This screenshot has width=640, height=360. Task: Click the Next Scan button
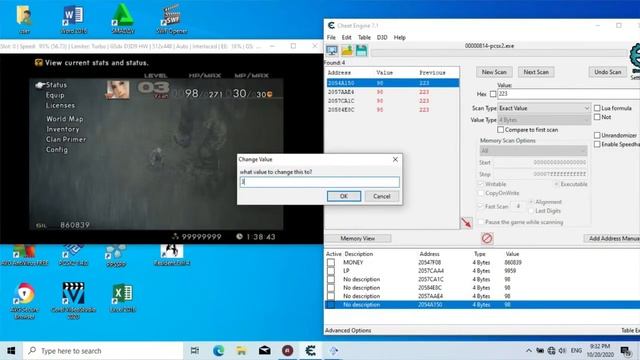click(x=536, y=72)
